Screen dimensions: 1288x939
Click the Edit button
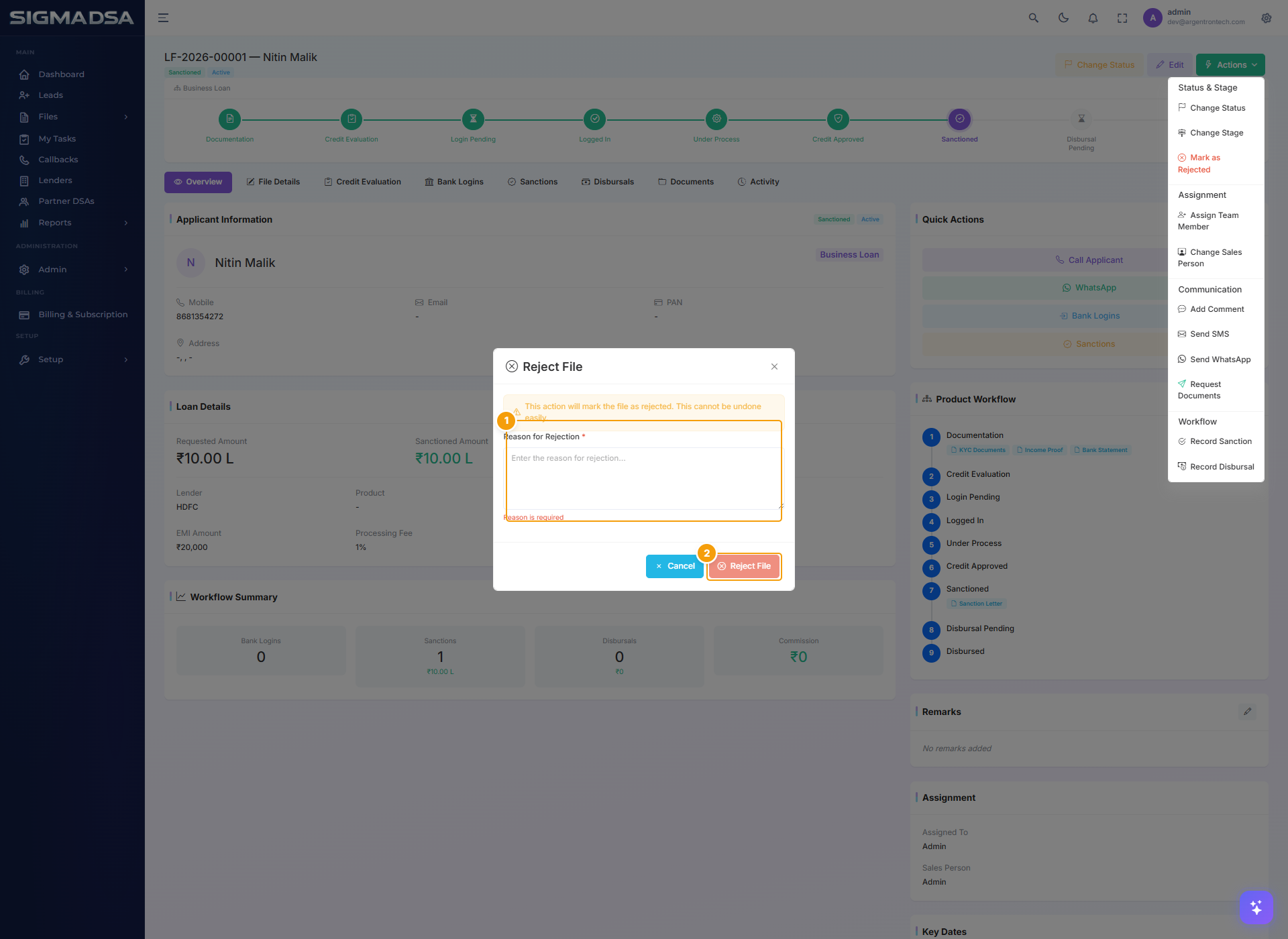click(x=1170, y=65)
